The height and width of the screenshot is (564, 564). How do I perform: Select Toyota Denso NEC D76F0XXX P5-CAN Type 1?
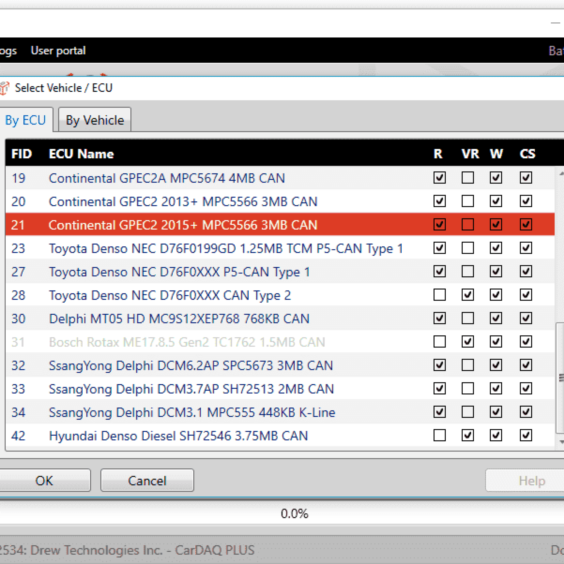coord(280,272)
